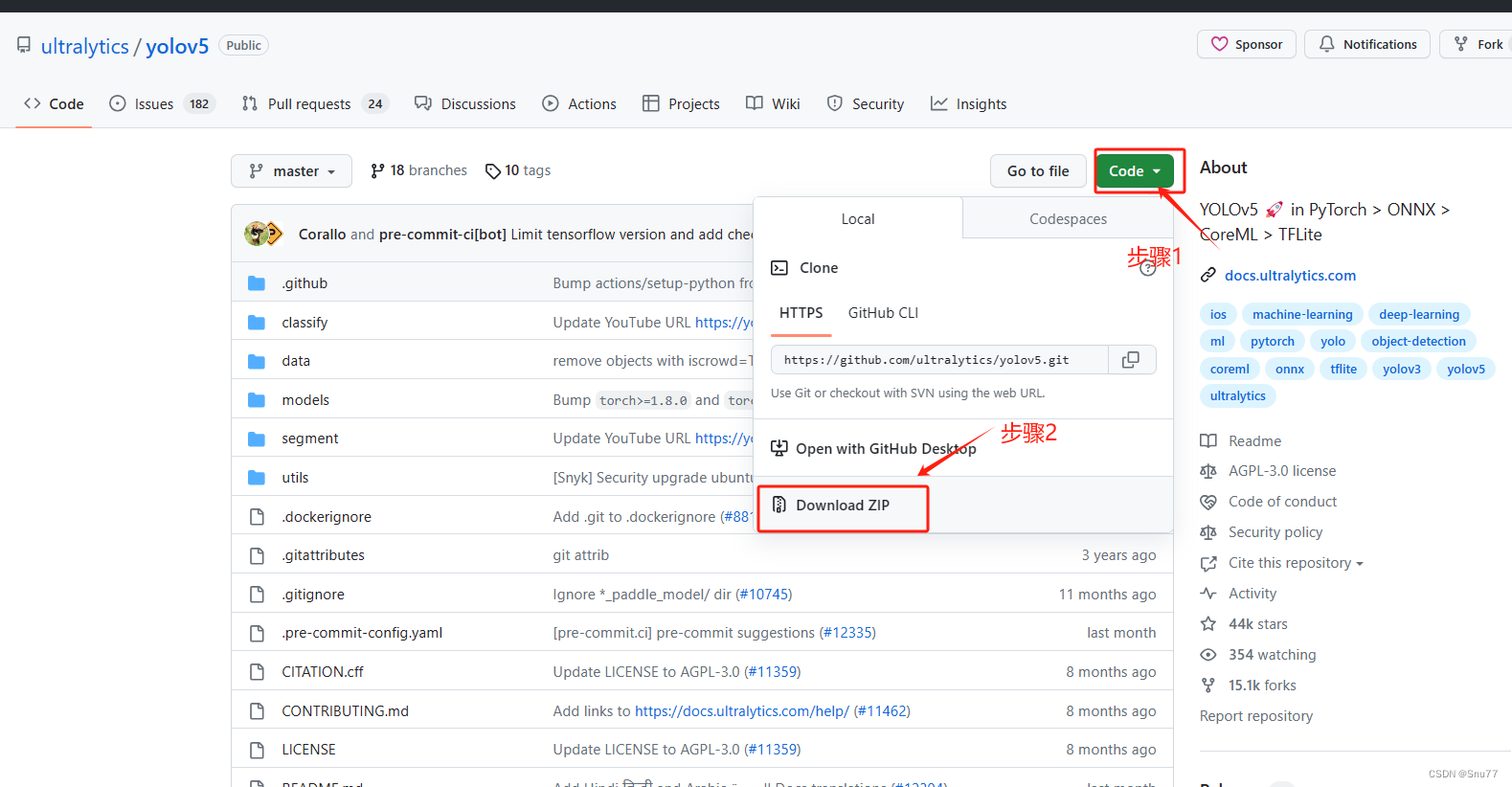
Task: Open the master branch dropdown
Action: click(x=291, y=170)
